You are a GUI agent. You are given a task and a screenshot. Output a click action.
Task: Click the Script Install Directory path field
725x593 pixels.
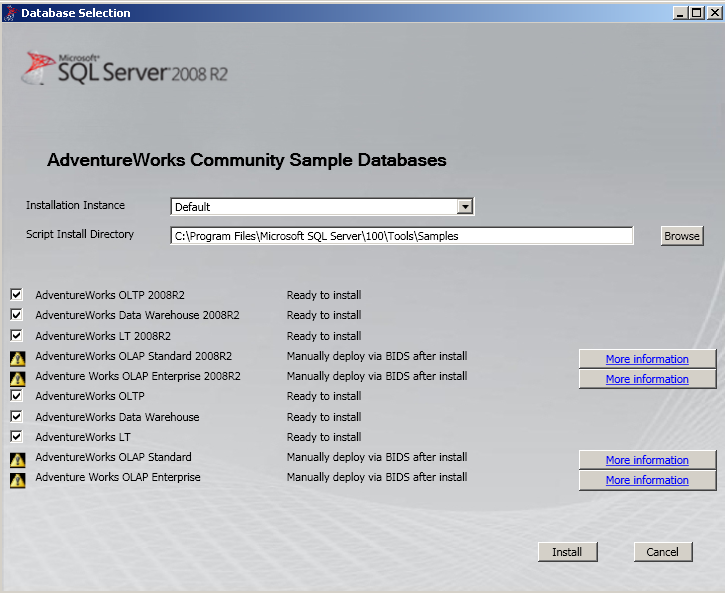402,236
